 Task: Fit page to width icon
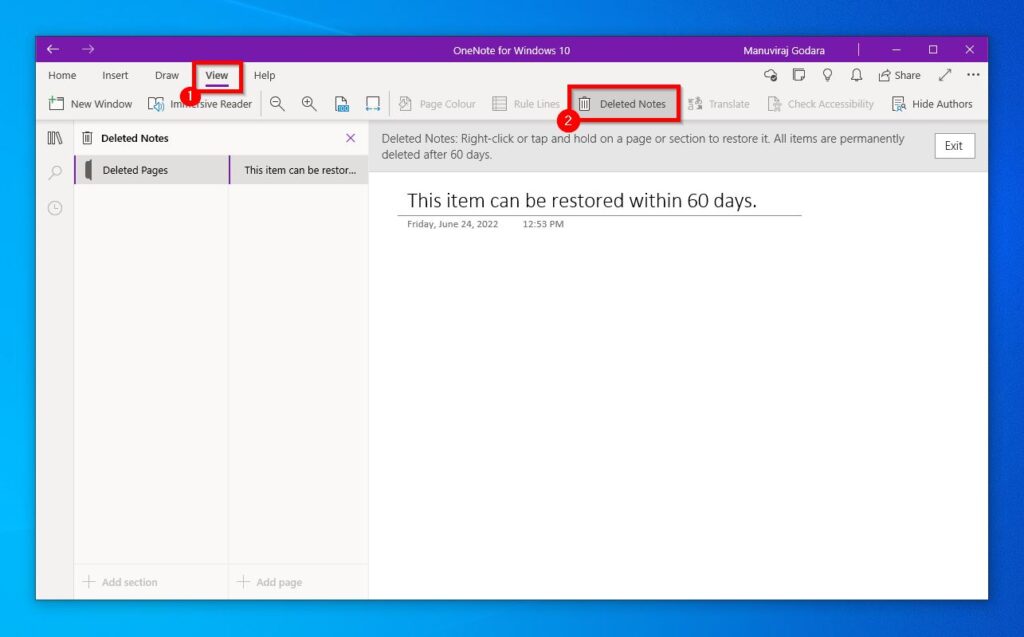pyautogui.click(x=372, y=104)
